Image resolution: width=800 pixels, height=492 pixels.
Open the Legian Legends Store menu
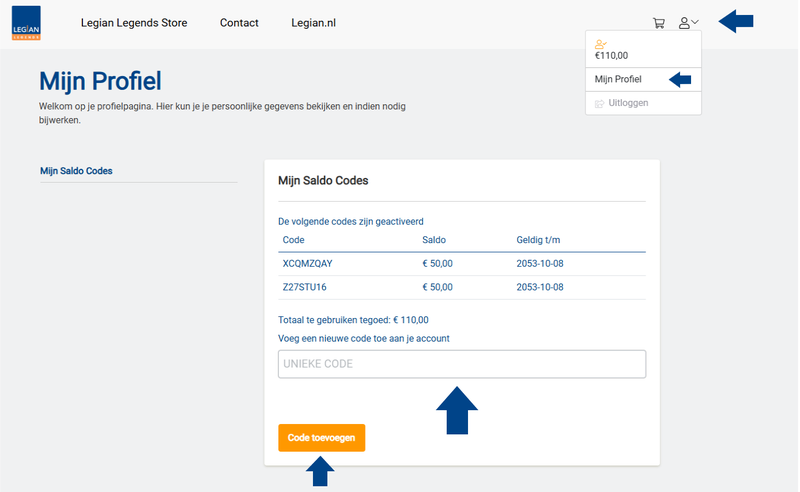coord(134,23)
